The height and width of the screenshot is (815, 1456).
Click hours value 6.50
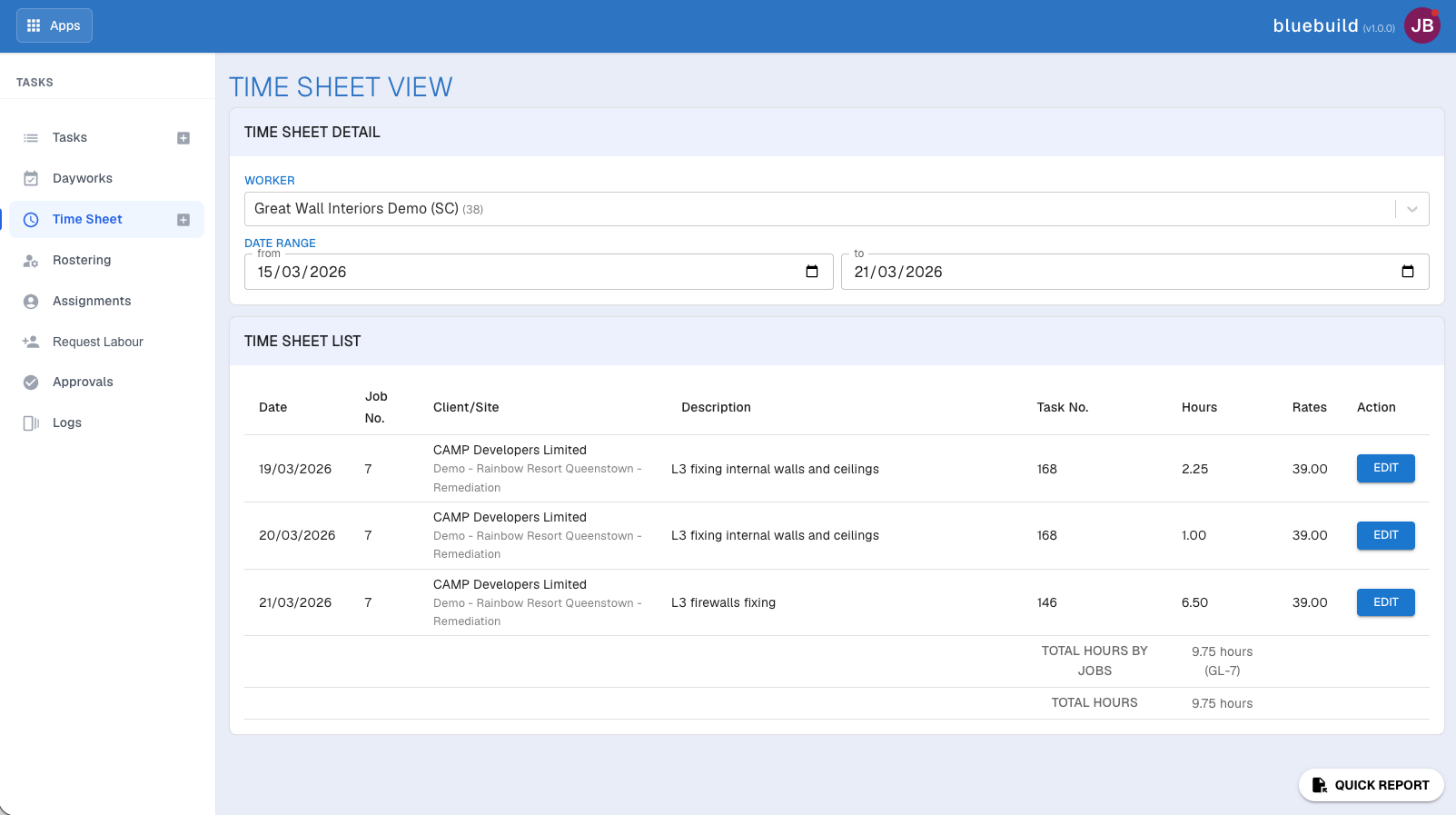click(x=1194, y=603)
